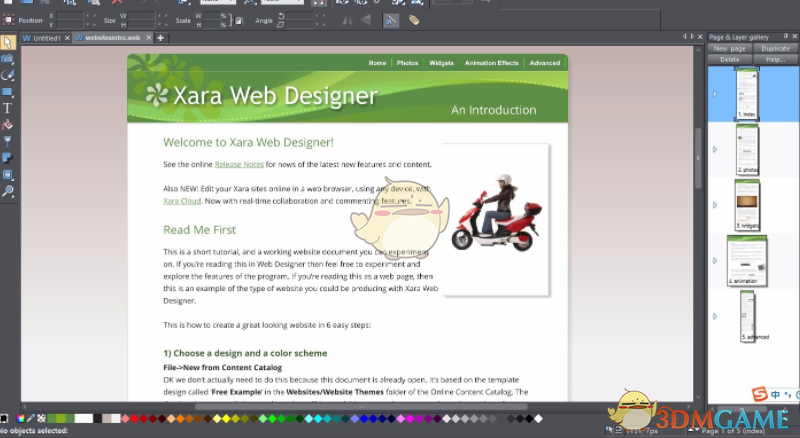The image size is (800, 438).
Task: Pick the bright yellow color swatch
Action: click(x=226, y=419)
